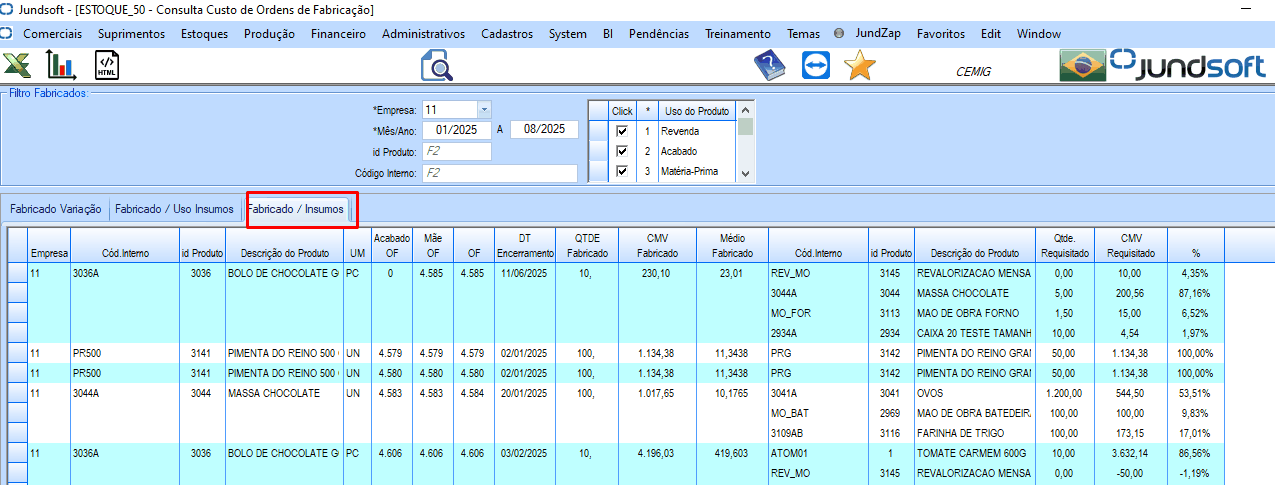Launch the TeamViewer remote support icon
The height and width of the screenshot is (485, 1275).
(x=815, y=66)
